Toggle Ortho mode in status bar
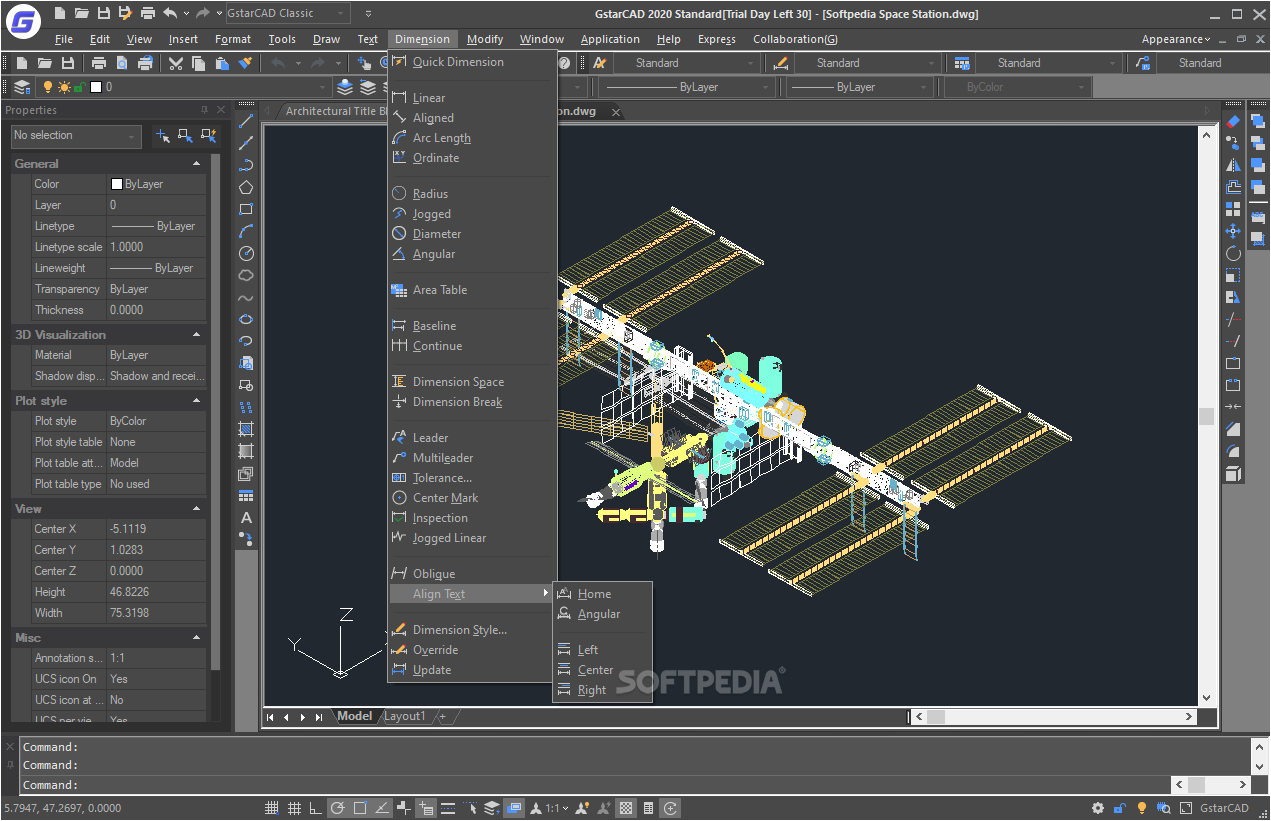The width and height of the screenshot is (1271, 821). (316, 808)
